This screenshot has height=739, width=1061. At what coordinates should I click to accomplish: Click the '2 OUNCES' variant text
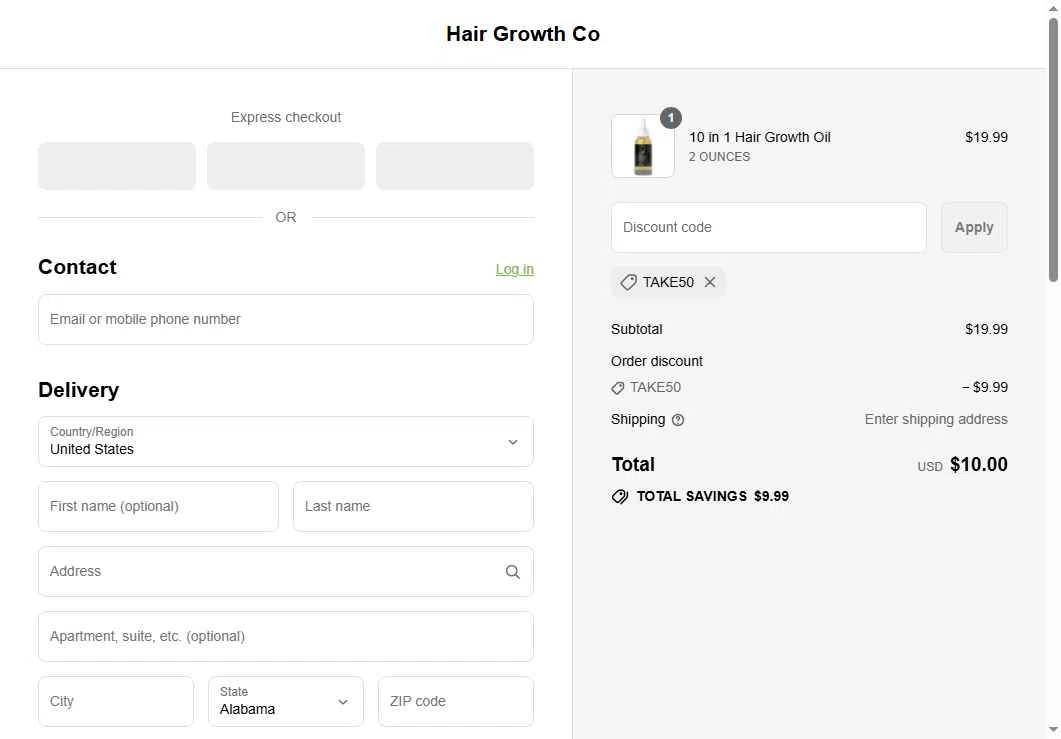(719, 157)
